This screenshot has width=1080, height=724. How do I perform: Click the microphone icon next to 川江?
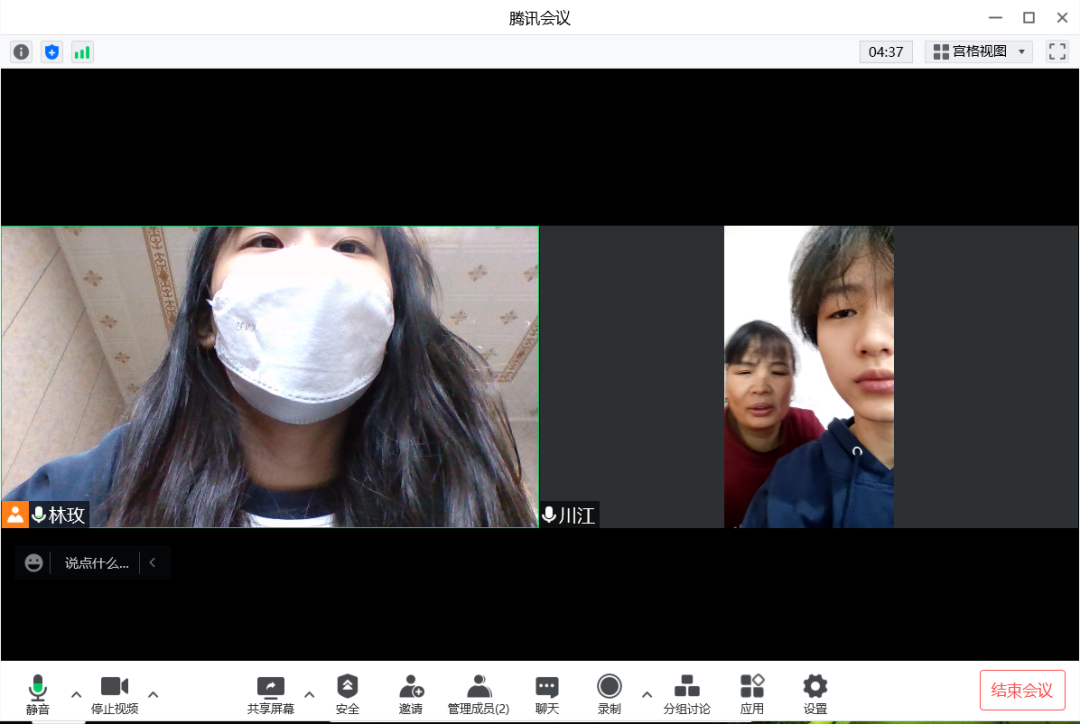550,515
